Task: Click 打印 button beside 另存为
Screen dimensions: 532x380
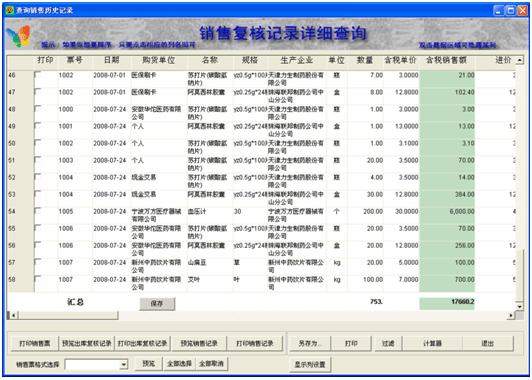Action: pyautogui.click(x=351, y=343)
